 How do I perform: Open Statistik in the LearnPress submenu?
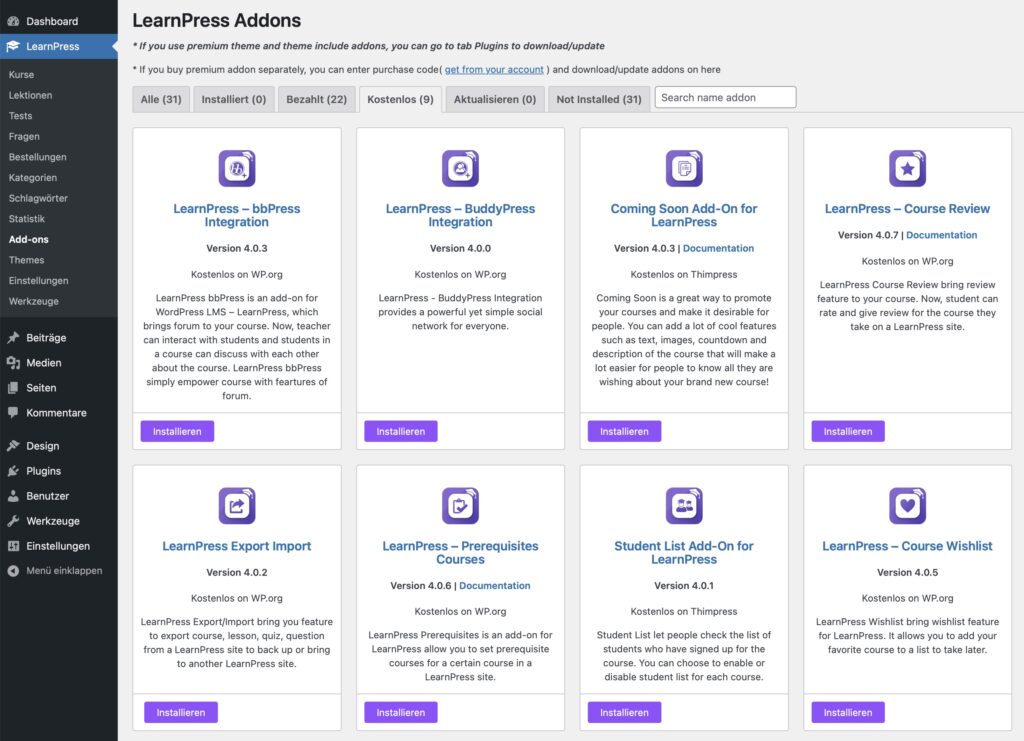pos(27,219)
